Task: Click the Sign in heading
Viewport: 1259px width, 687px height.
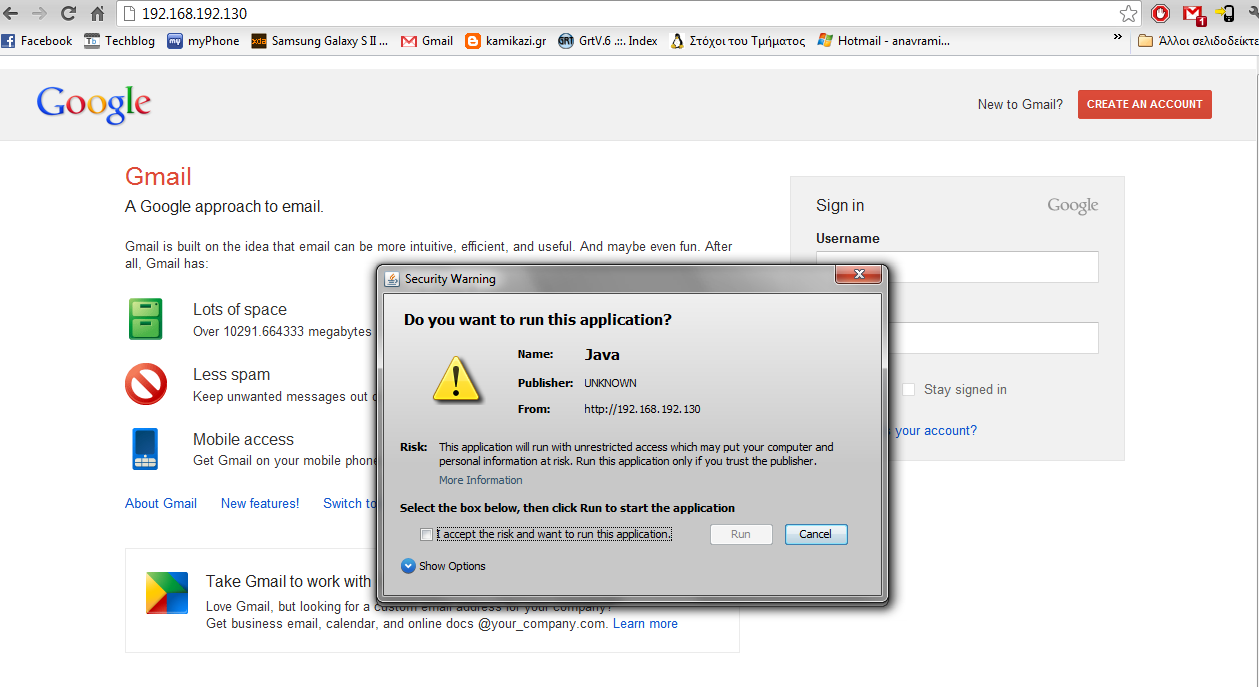Action: 840,205
